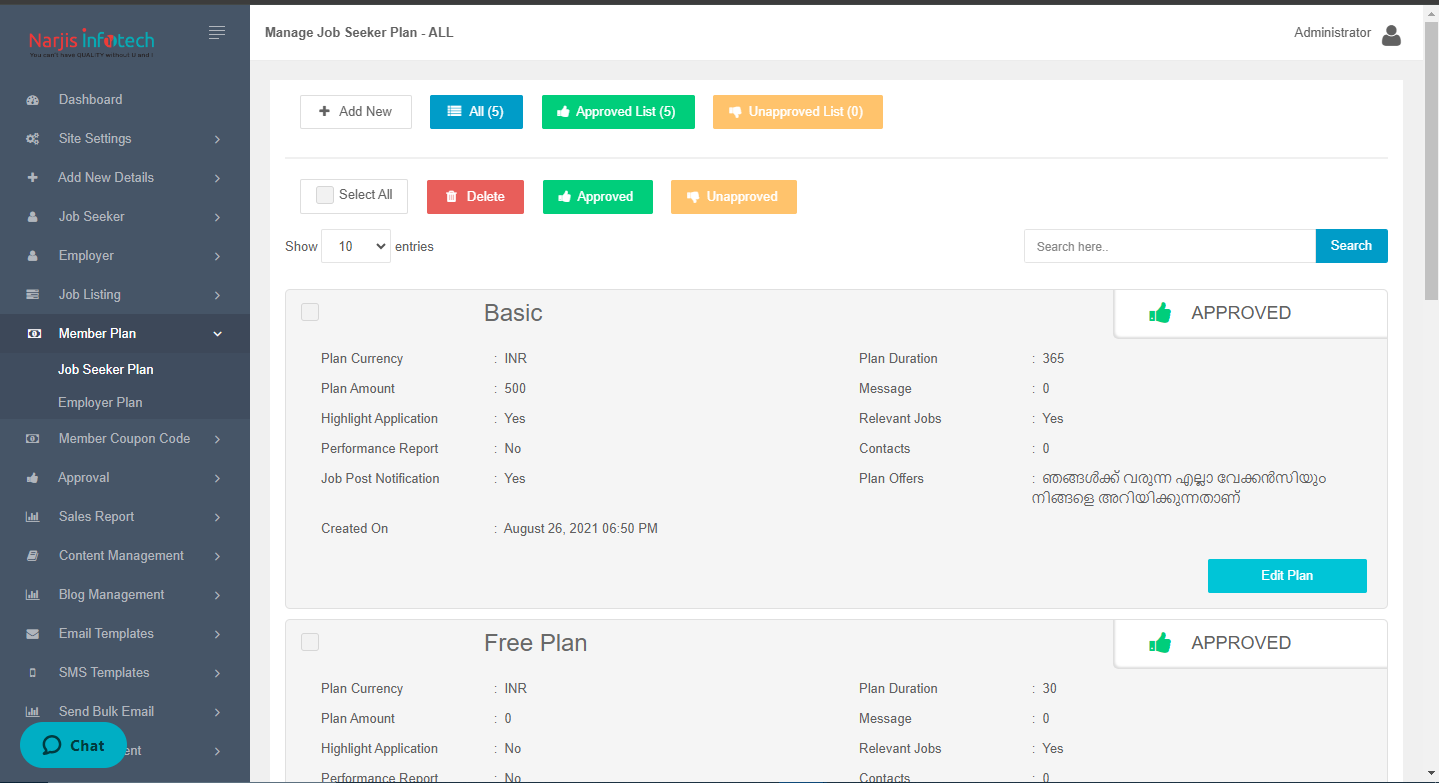Expand the Approval submenu arrow
Viewport: 1439px width, 783px height.
coord(217,478)
